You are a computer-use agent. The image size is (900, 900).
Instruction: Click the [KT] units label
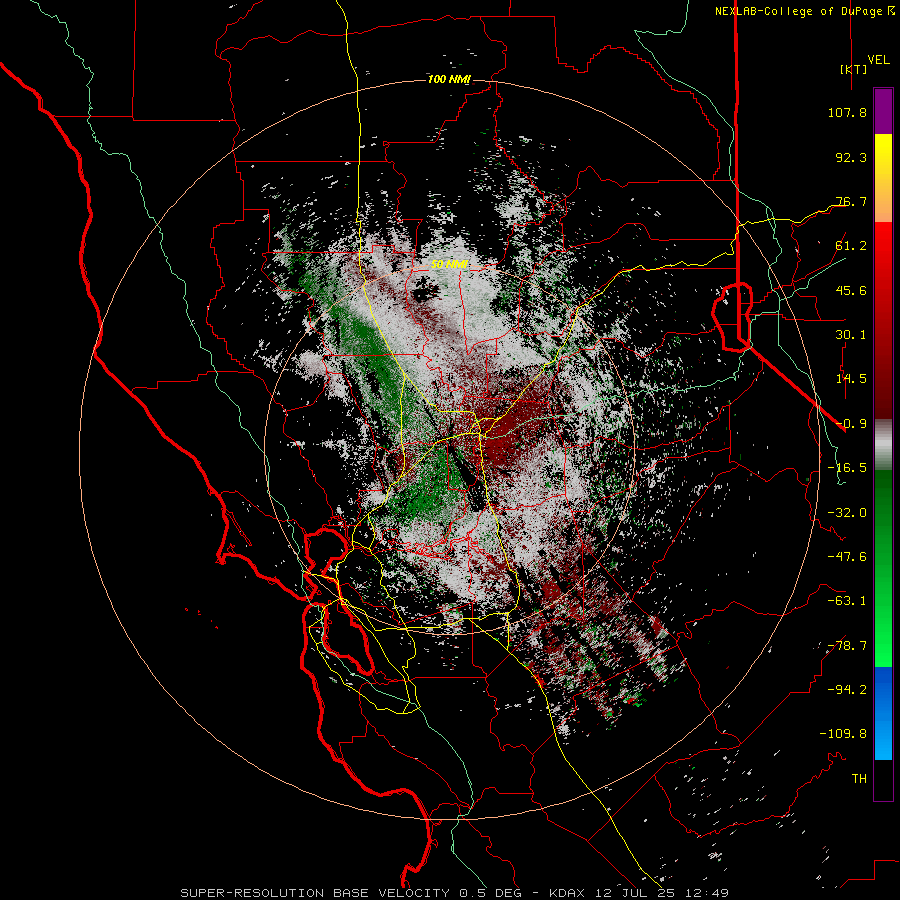point(854,69)
